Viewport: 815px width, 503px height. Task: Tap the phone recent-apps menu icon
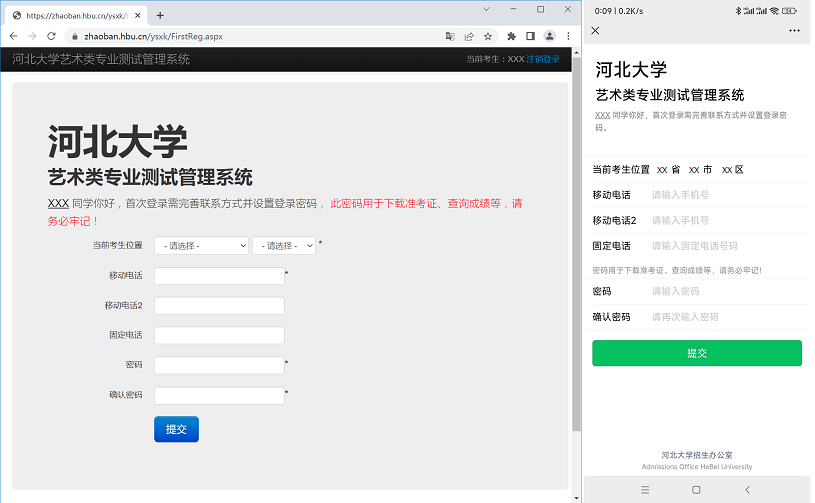click(x=645, y=490)
